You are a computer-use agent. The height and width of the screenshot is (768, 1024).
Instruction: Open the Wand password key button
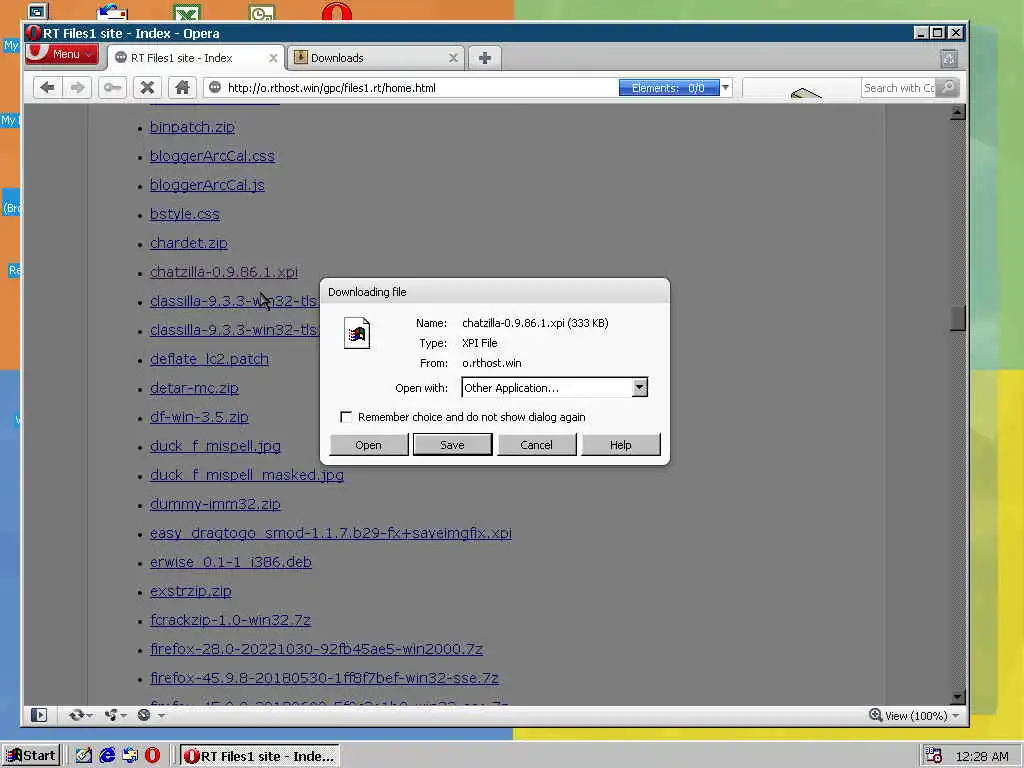(112, 88)
